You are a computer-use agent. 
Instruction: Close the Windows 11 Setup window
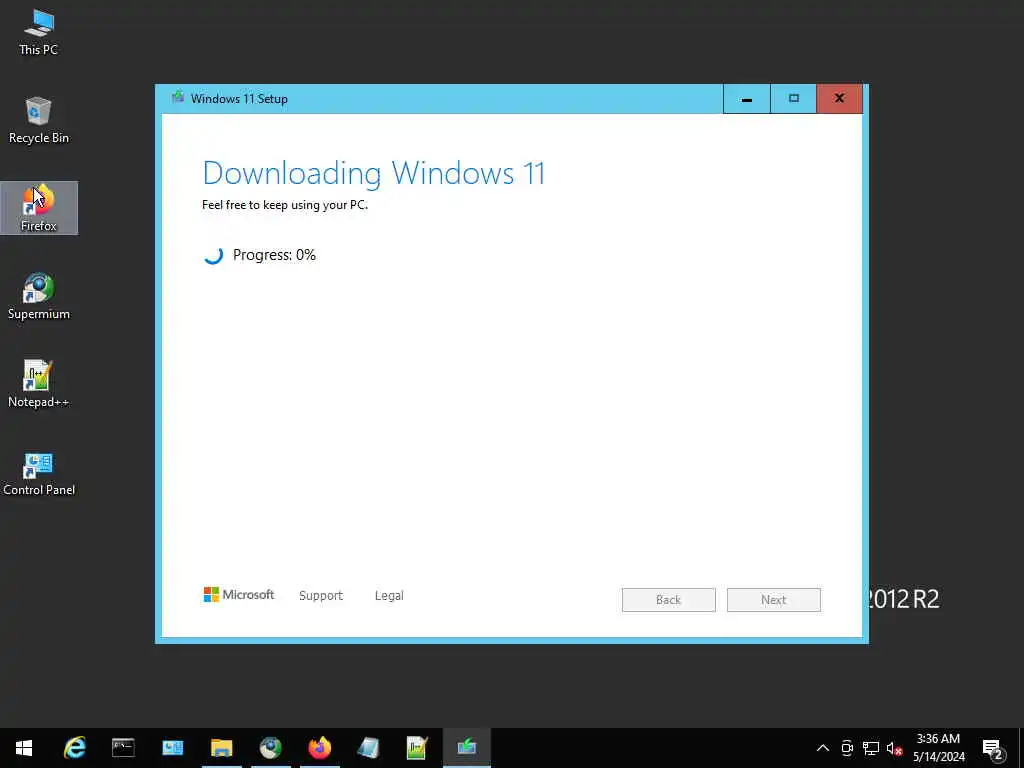[840, 99]
